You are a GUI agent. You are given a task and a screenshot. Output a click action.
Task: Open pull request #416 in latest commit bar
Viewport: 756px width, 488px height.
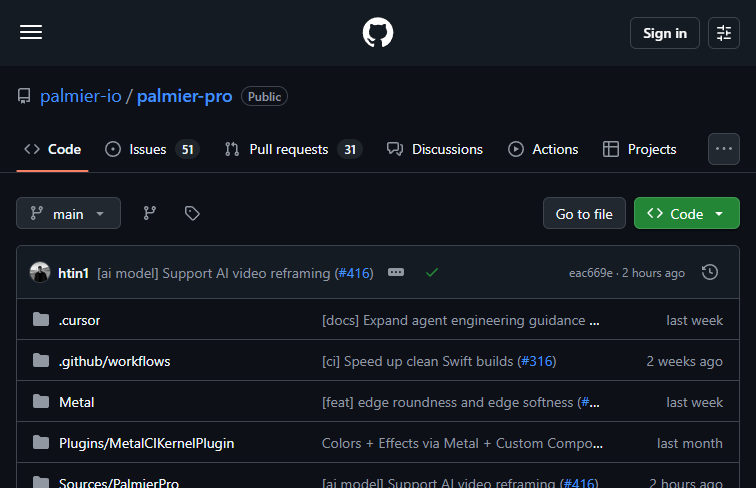click(354, 273)
